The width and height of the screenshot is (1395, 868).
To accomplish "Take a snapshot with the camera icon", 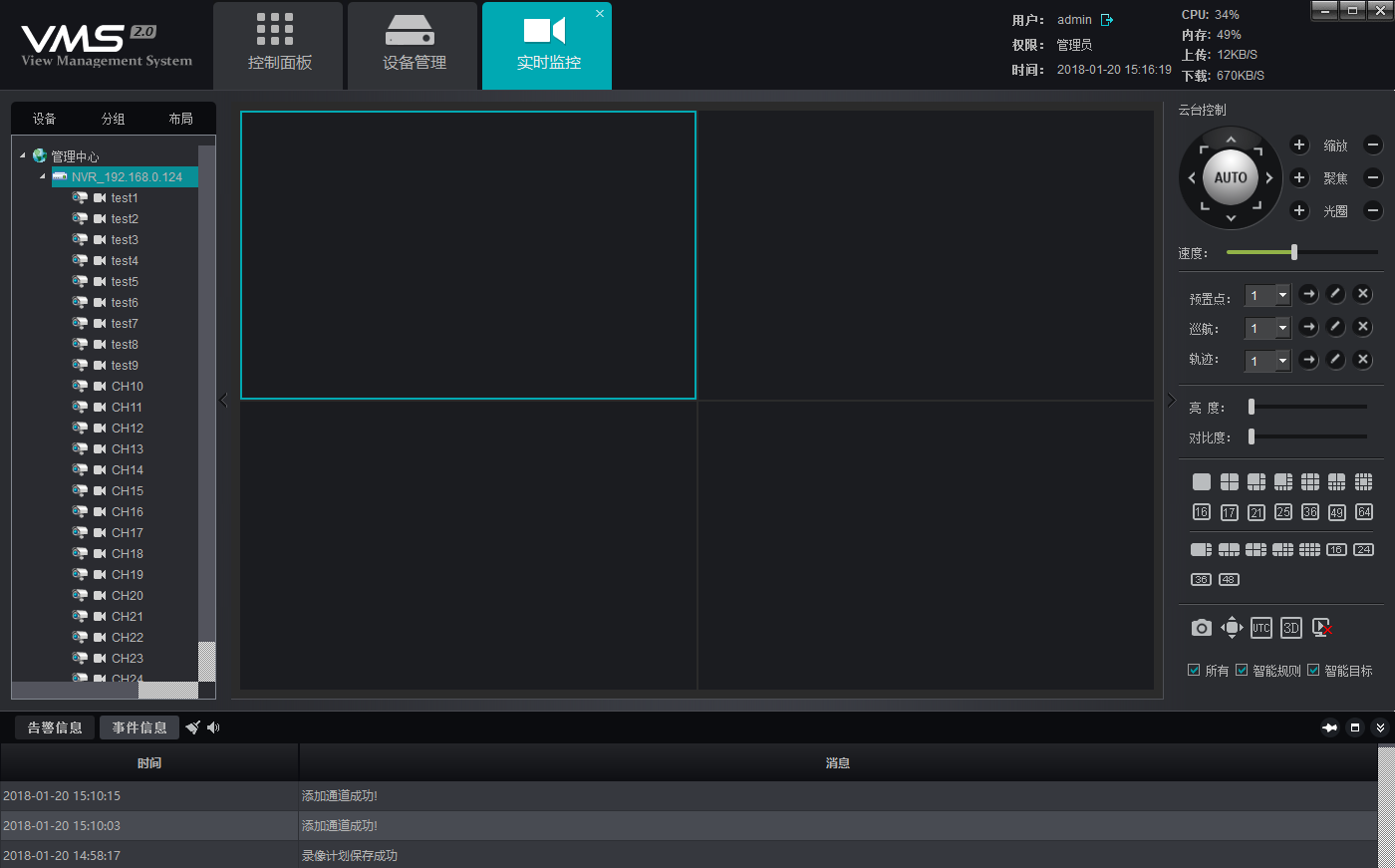I will pyautogui.click(x=1202, y=628).
